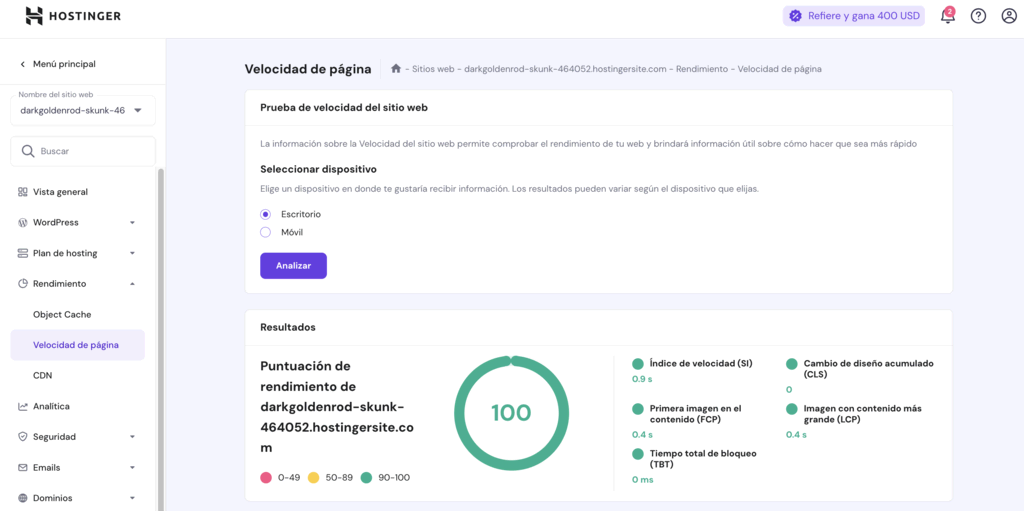Open the user account profile icon

(x=1009, y=16)
